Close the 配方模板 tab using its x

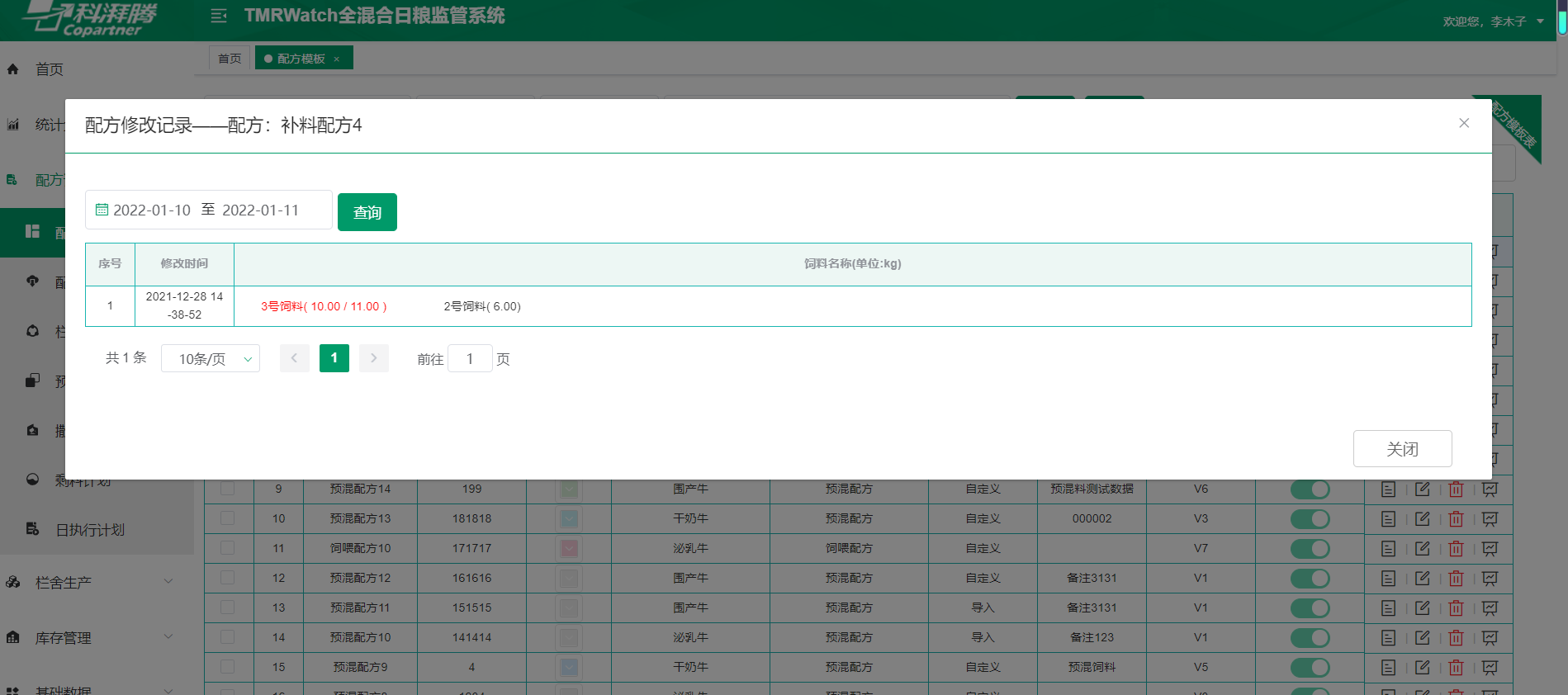pos(337,59)
